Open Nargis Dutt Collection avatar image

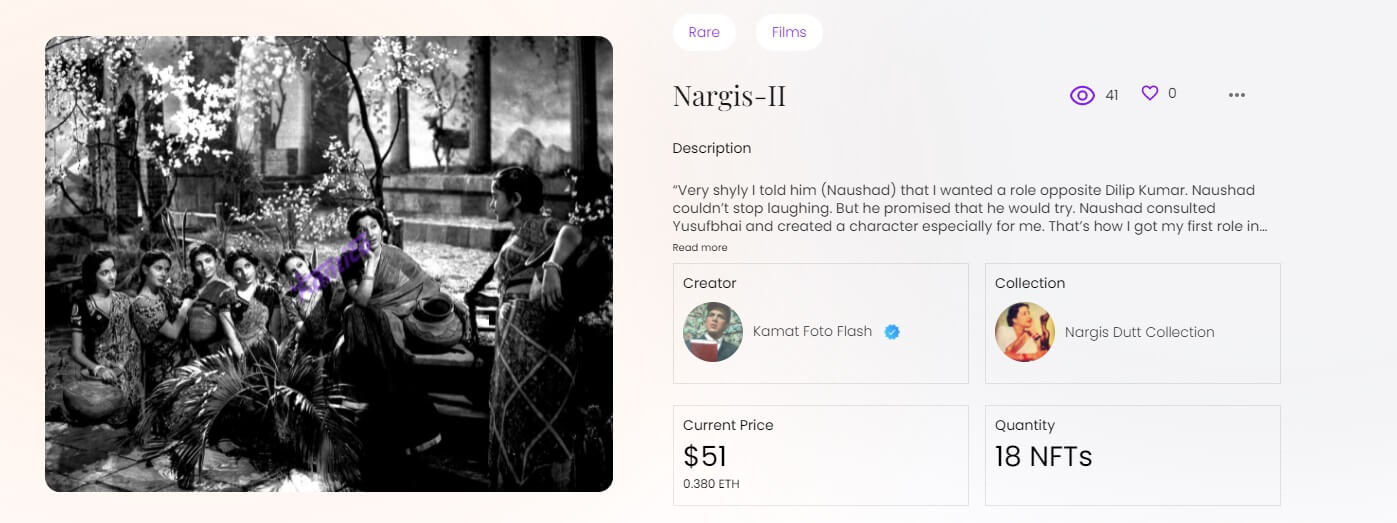coord(1025,332)
